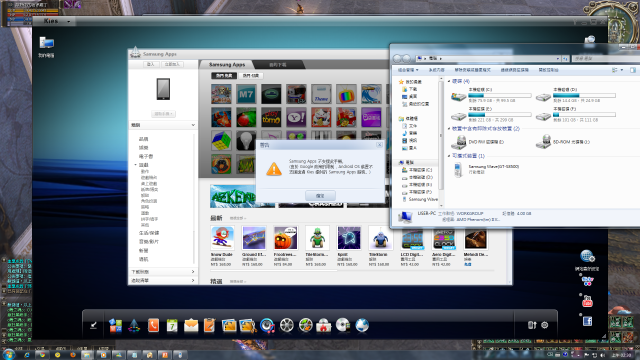Viewport: 640px width, 360px height.
Task: Click the YouTube icon on Kies right side
Action: tap(587, 302)
